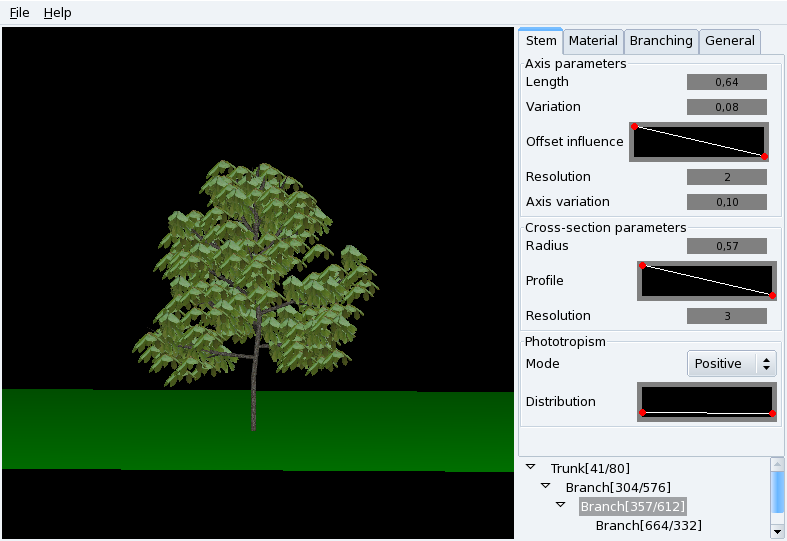The image size is (787, 541).
Task: Click the Axis Resolution field showing 2
Action: point(726,177)
